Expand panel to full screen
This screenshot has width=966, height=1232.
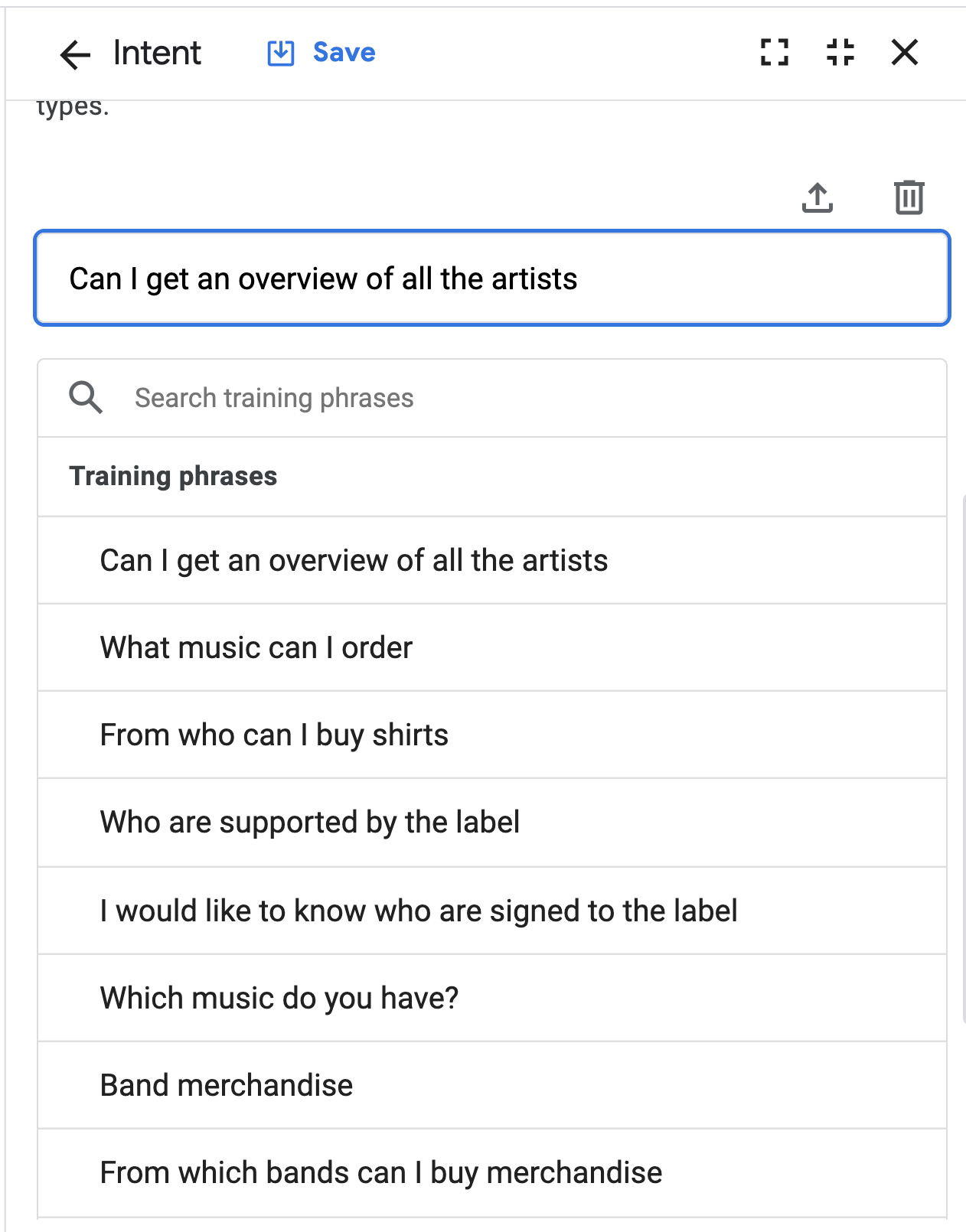click(775, 53)
